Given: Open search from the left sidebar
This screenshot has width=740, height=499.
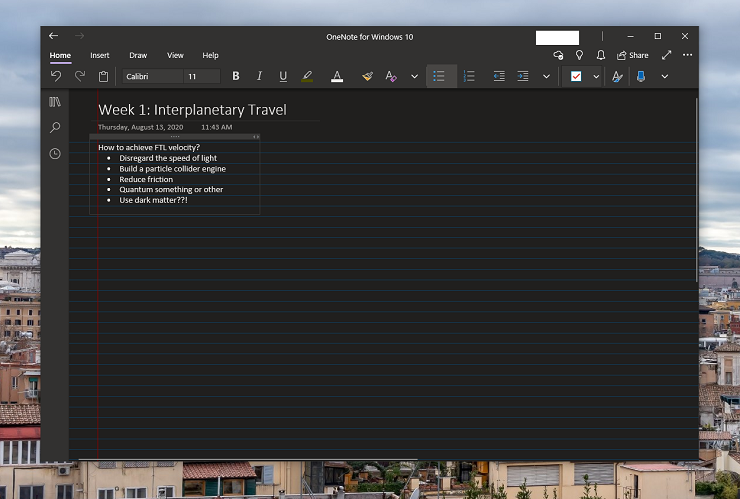Looking at the screenshot, I should (x=55, y=128).
